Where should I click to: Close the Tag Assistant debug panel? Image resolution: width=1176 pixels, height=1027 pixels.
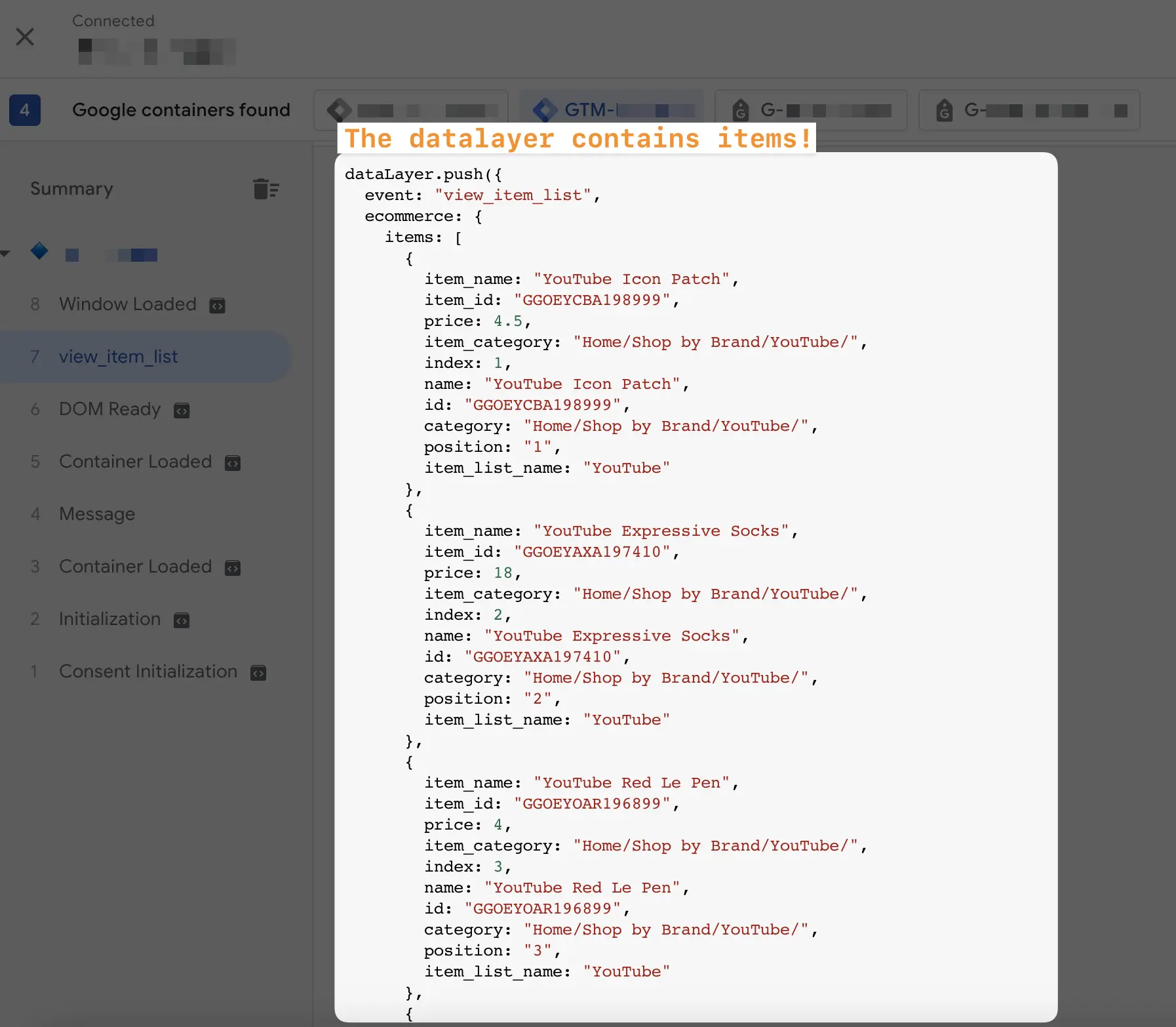(25, 37)
